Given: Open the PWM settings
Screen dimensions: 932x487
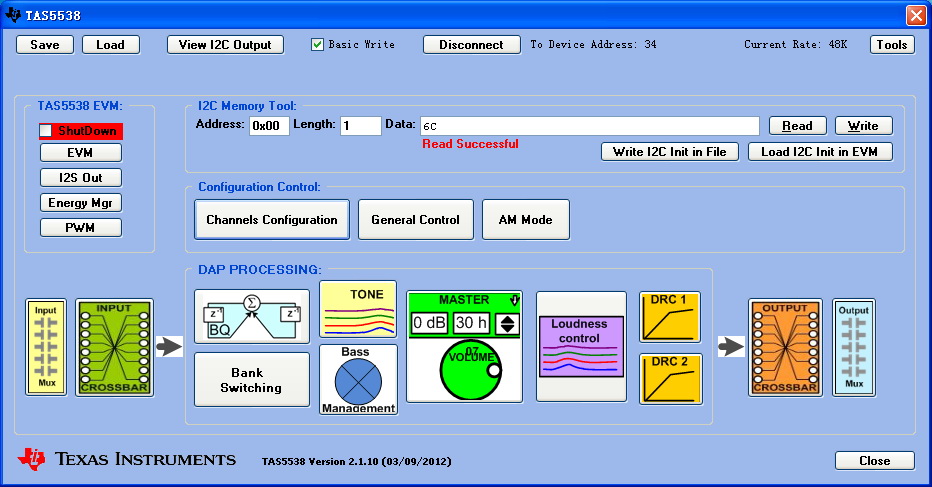Looking at the screenshot, I should 81,228.
